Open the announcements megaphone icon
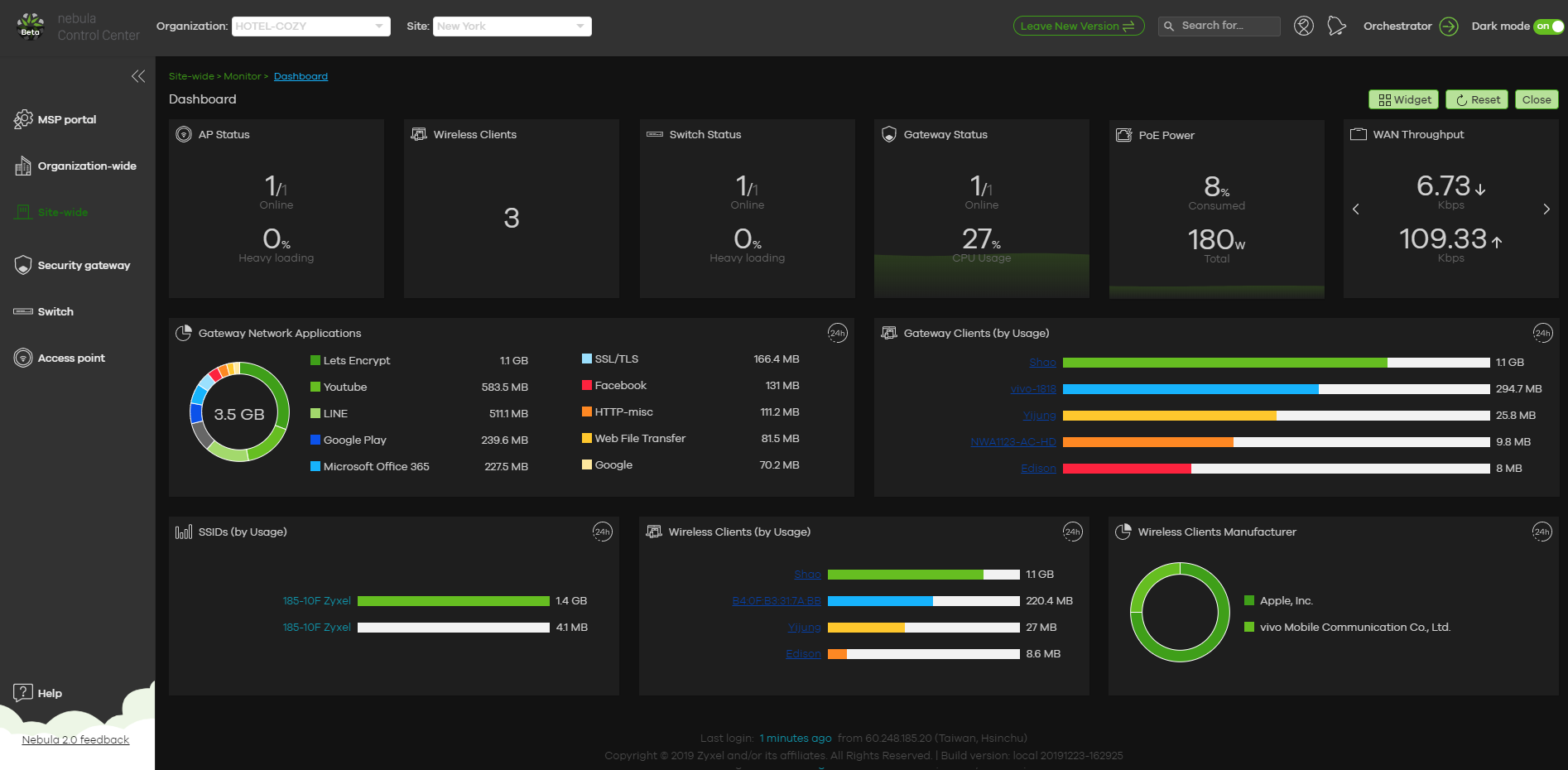Viewport: 1568px width, 770px height. pyautogui.click(x=1336, y=26)
